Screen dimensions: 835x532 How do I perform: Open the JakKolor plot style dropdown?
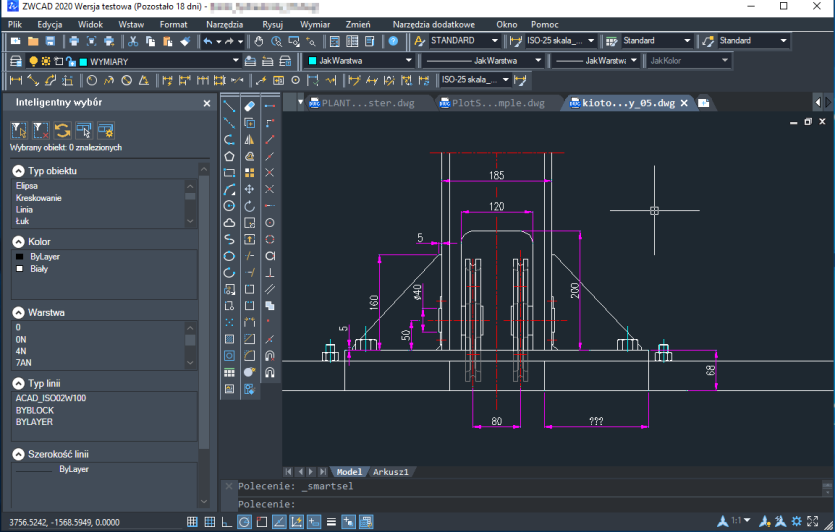724,61
